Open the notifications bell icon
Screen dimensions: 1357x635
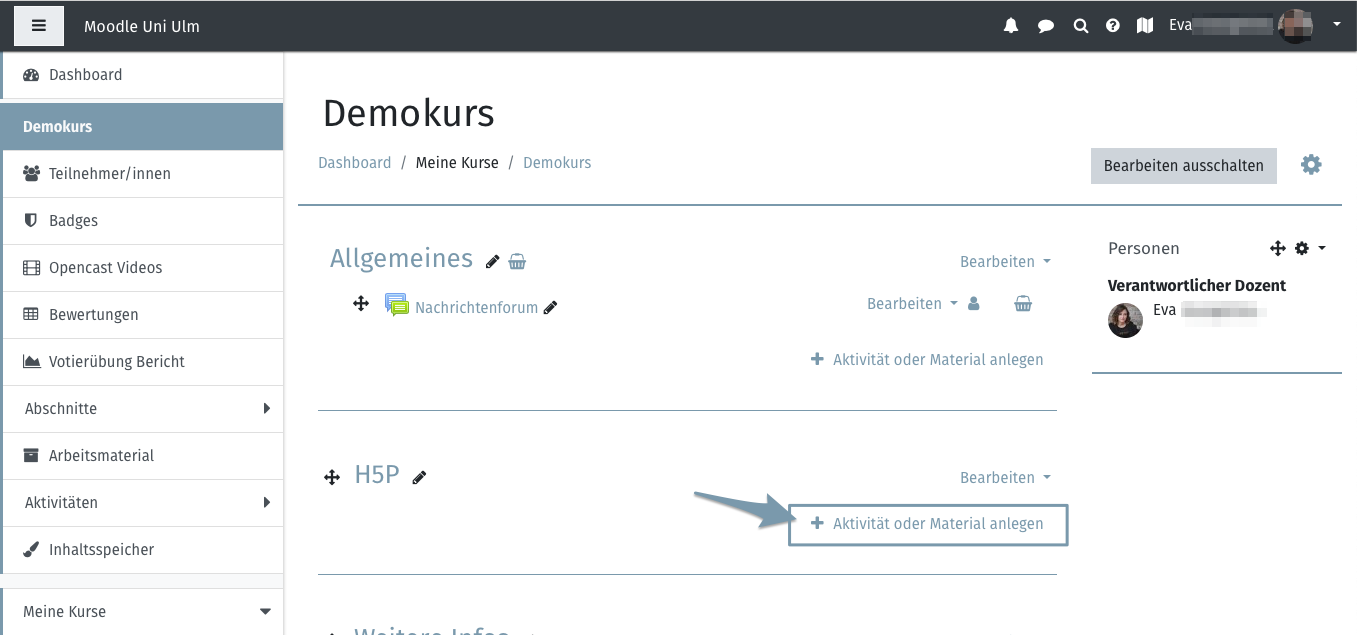tap(1011, 26)
